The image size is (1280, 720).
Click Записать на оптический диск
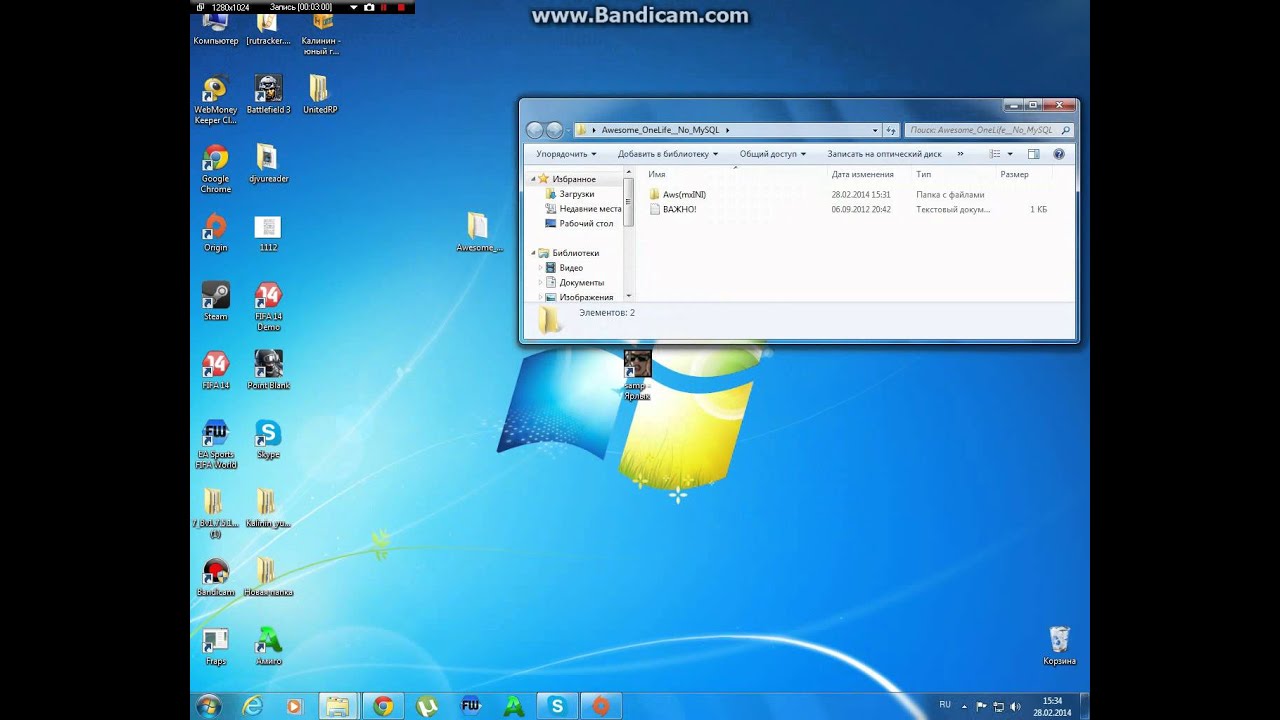tap(884, 154)
